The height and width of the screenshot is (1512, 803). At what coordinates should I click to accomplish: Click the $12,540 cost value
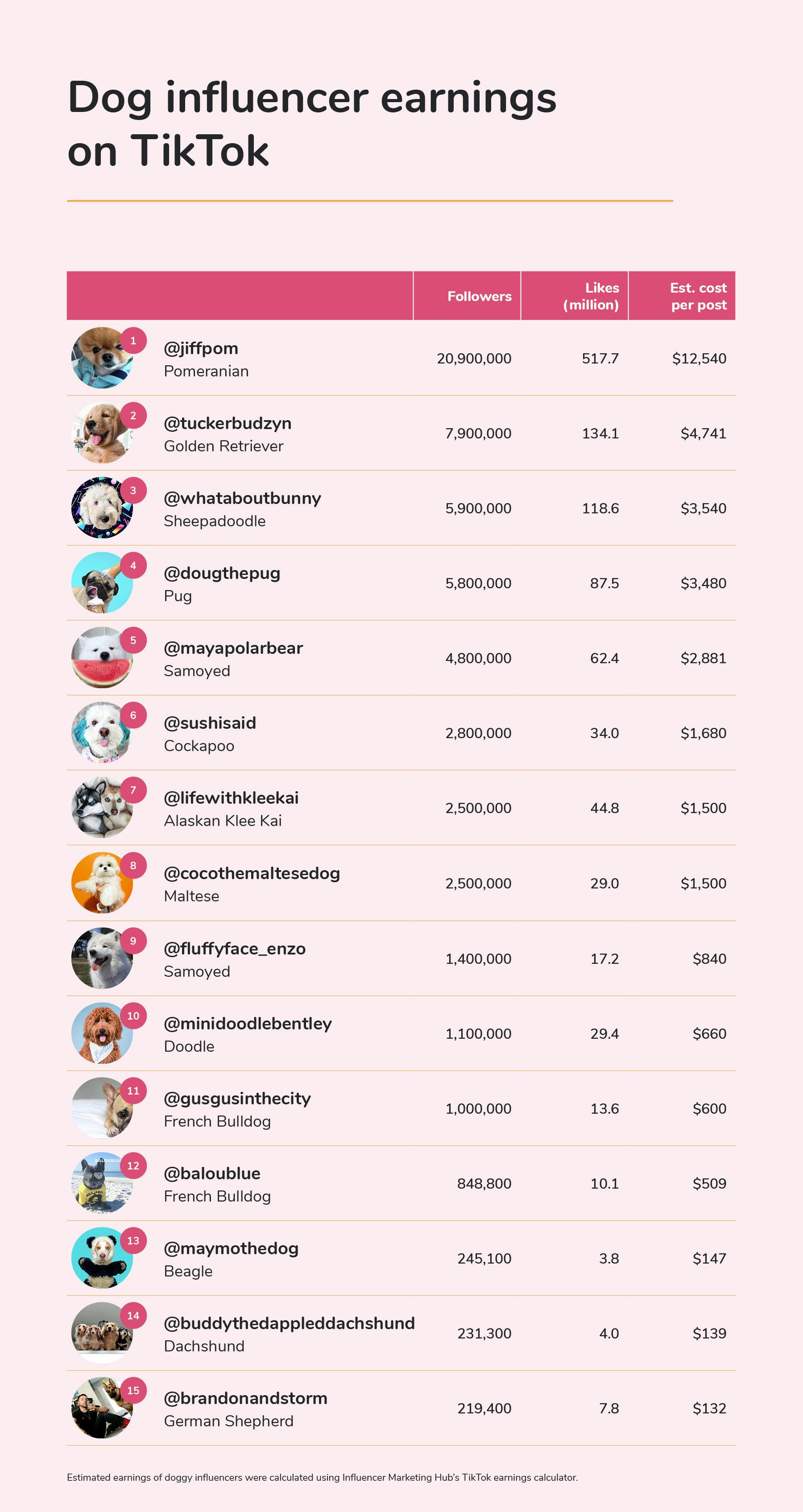pyautogui.click(x=699, y=359)
